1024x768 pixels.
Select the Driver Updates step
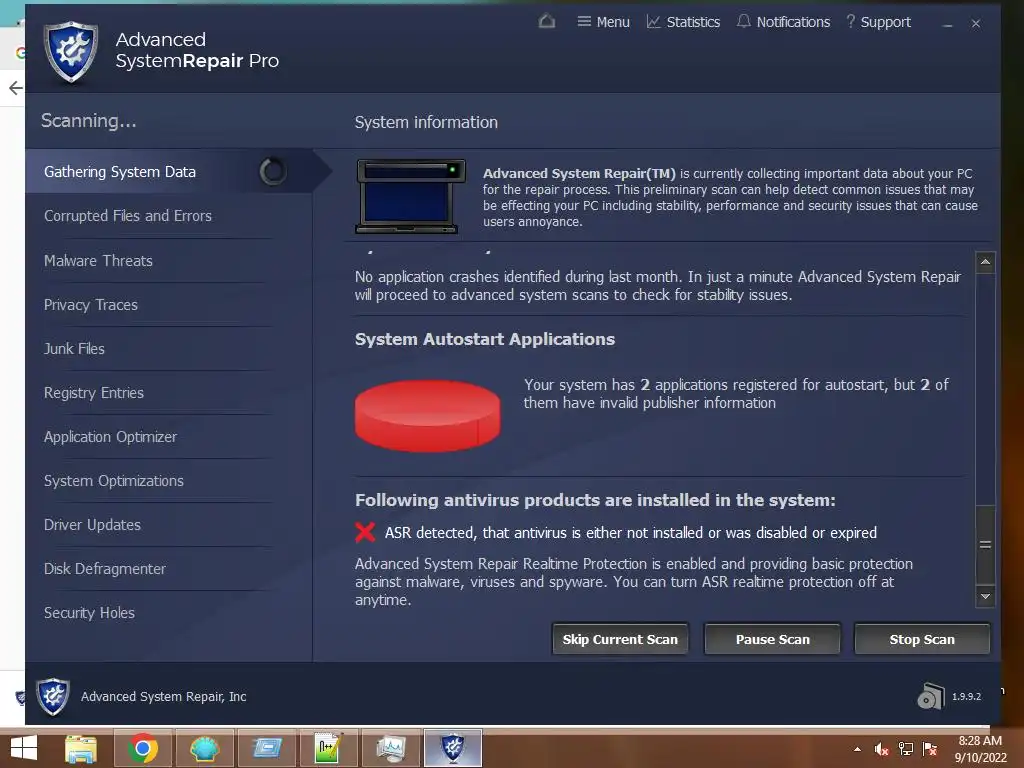tap(92, 525)
